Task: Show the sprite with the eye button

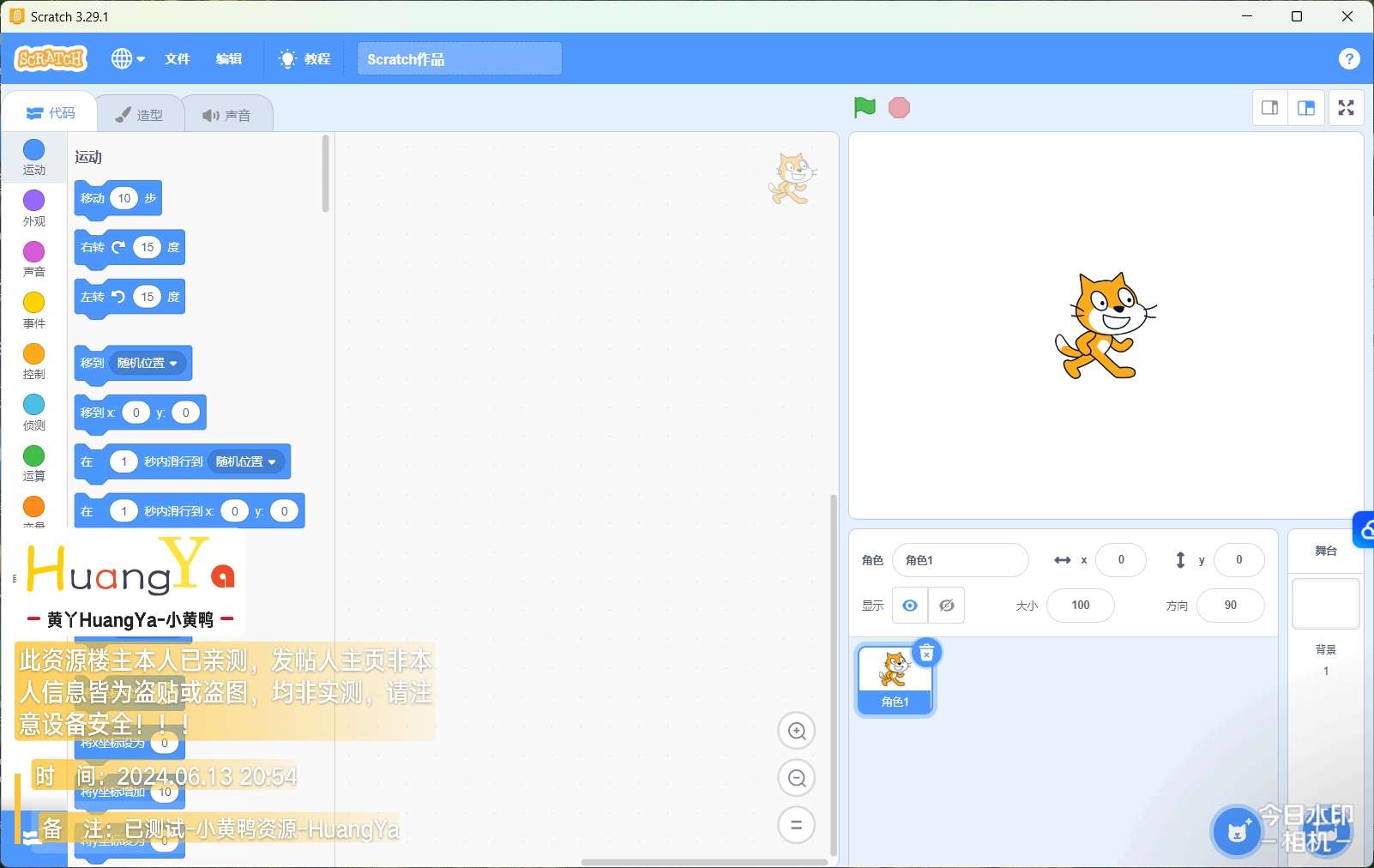Action: pos(910,606)
